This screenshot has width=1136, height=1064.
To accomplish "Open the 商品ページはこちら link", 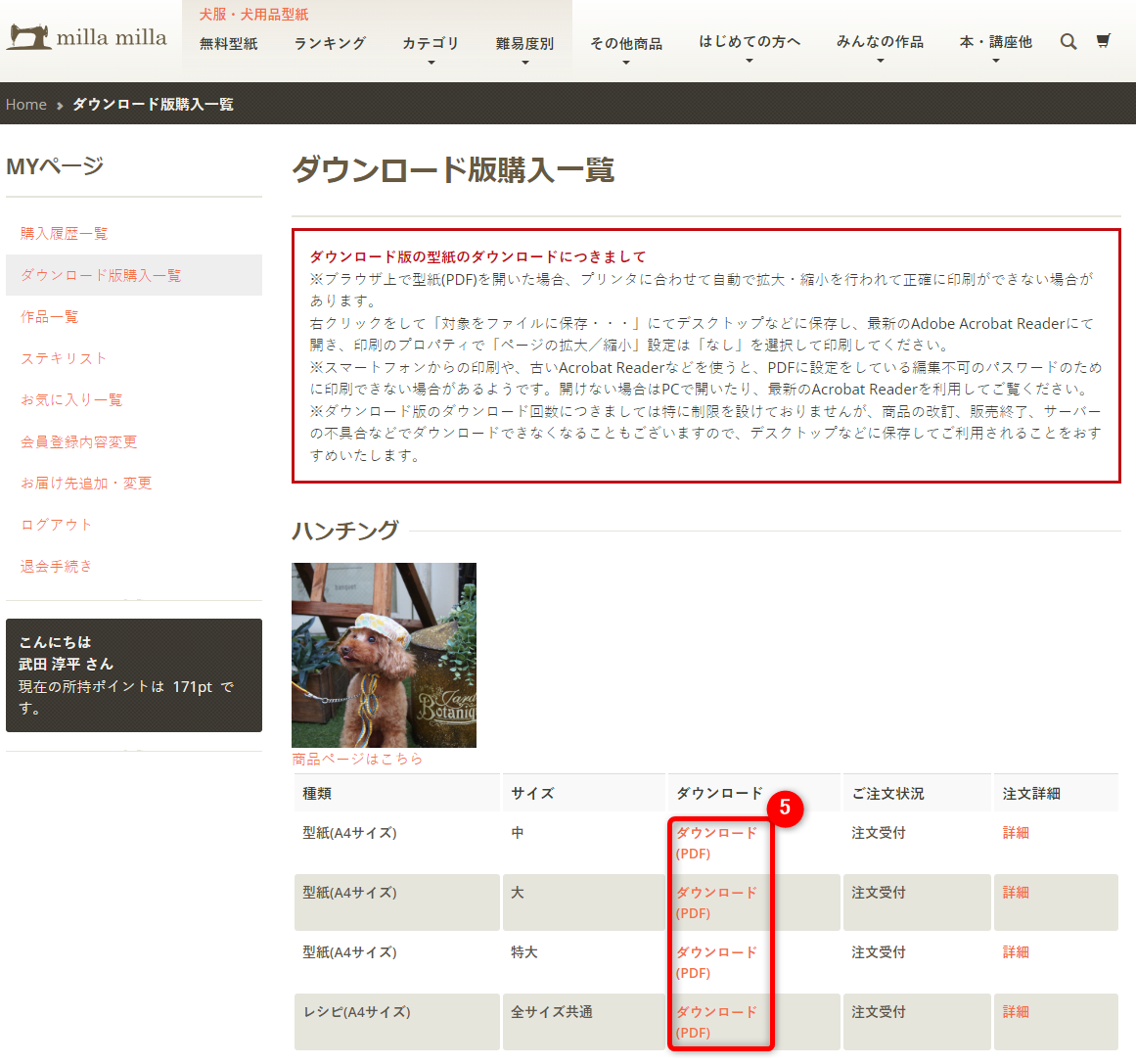I will [x=357, y=759].
